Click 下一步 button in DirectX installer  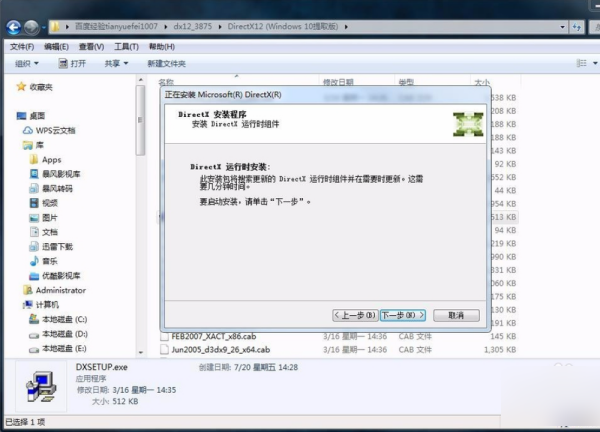pyautogui.click(x=403, y=315)
